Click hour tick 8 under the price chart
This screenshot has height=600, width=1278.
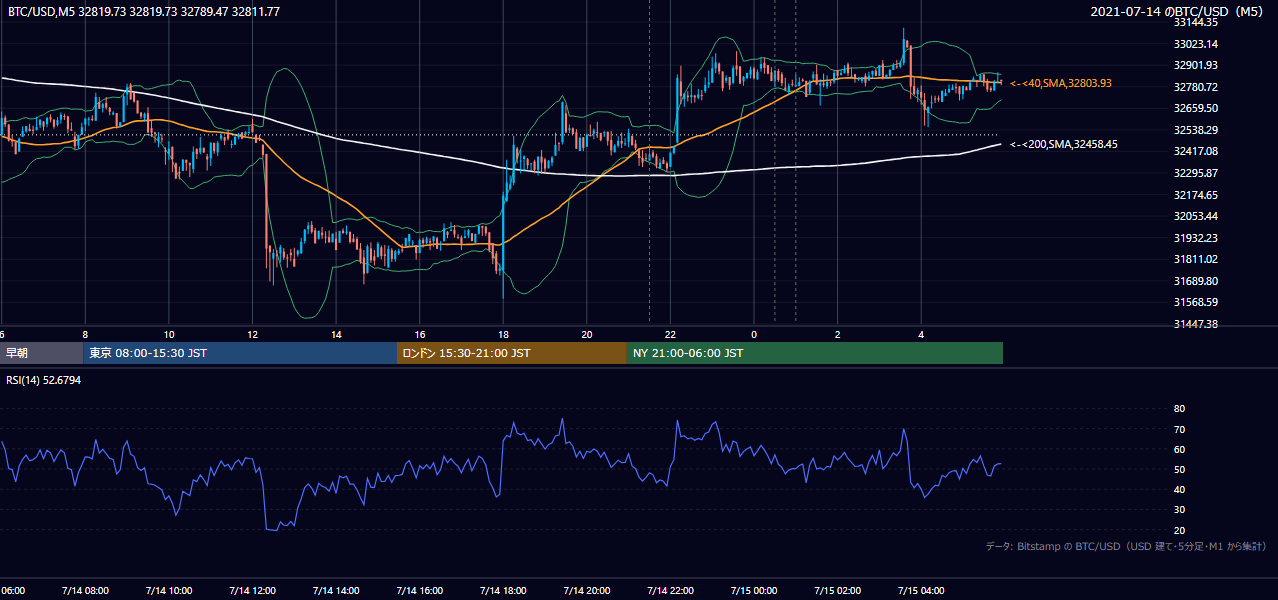click(85, 334)
